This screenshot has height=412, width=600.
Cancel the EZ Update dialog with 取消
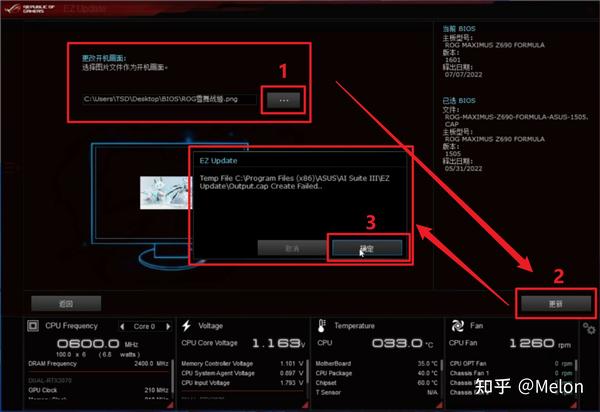292,248
